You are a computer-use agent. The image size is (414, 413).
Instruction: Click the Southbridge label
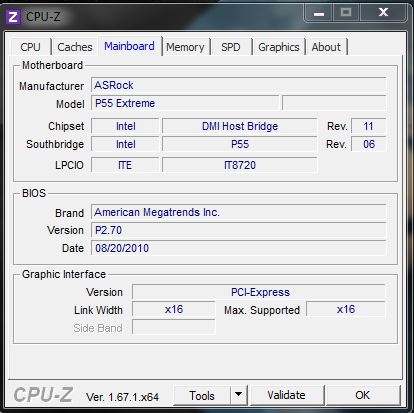55,144
